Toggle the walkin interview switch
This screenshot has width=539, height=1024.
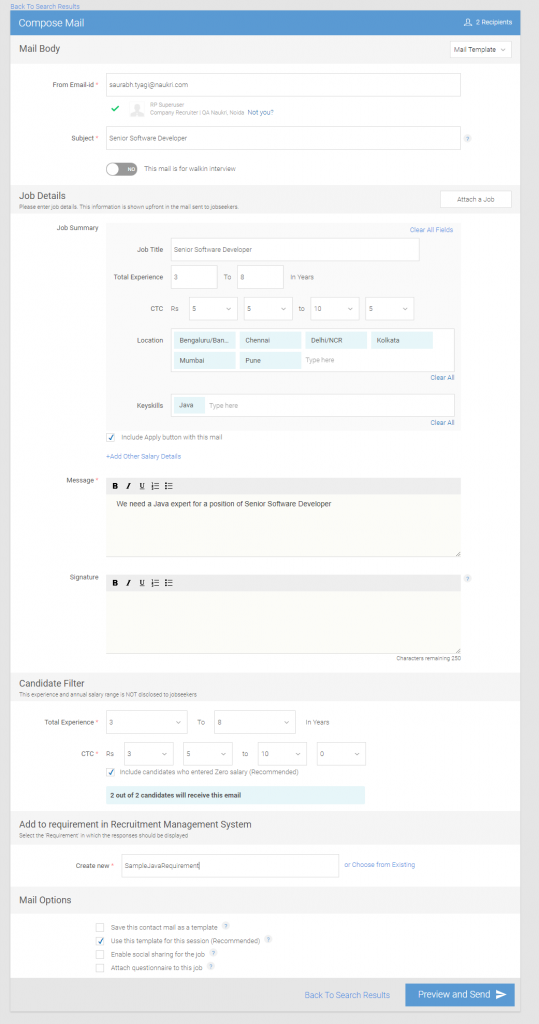pyautogui.click(x=122, y=169)
